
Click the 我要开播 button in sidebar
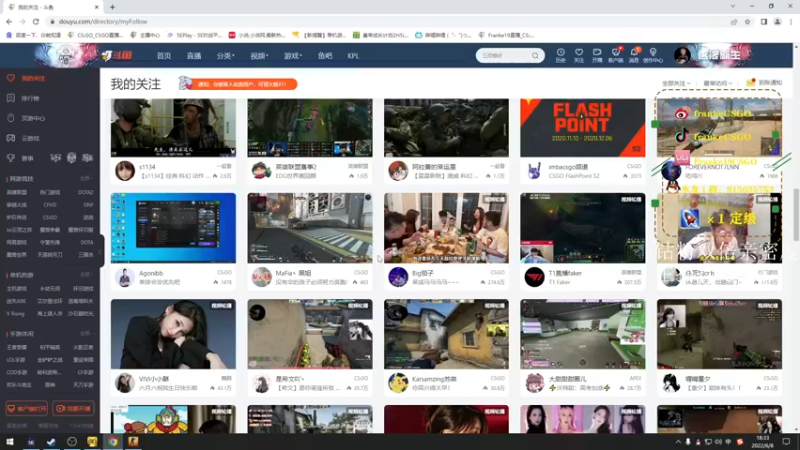tap(73, 409)
